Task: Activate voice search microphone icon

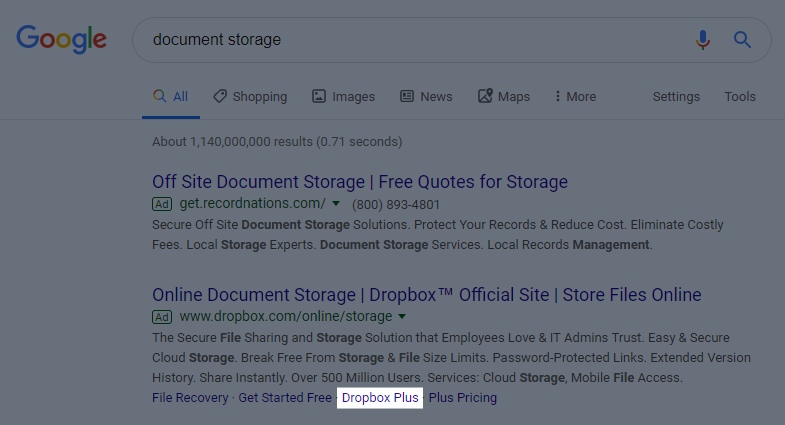Action: 702,40
